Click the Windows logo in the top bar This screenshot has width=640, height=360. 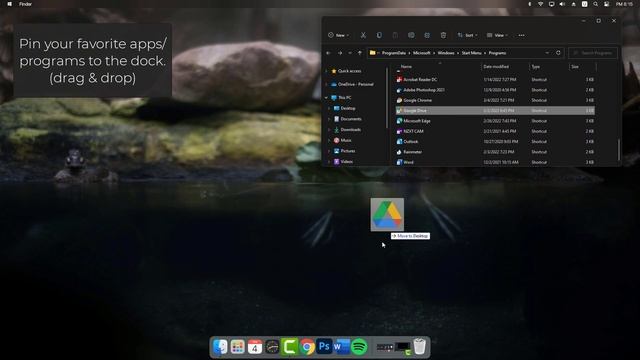9,4
